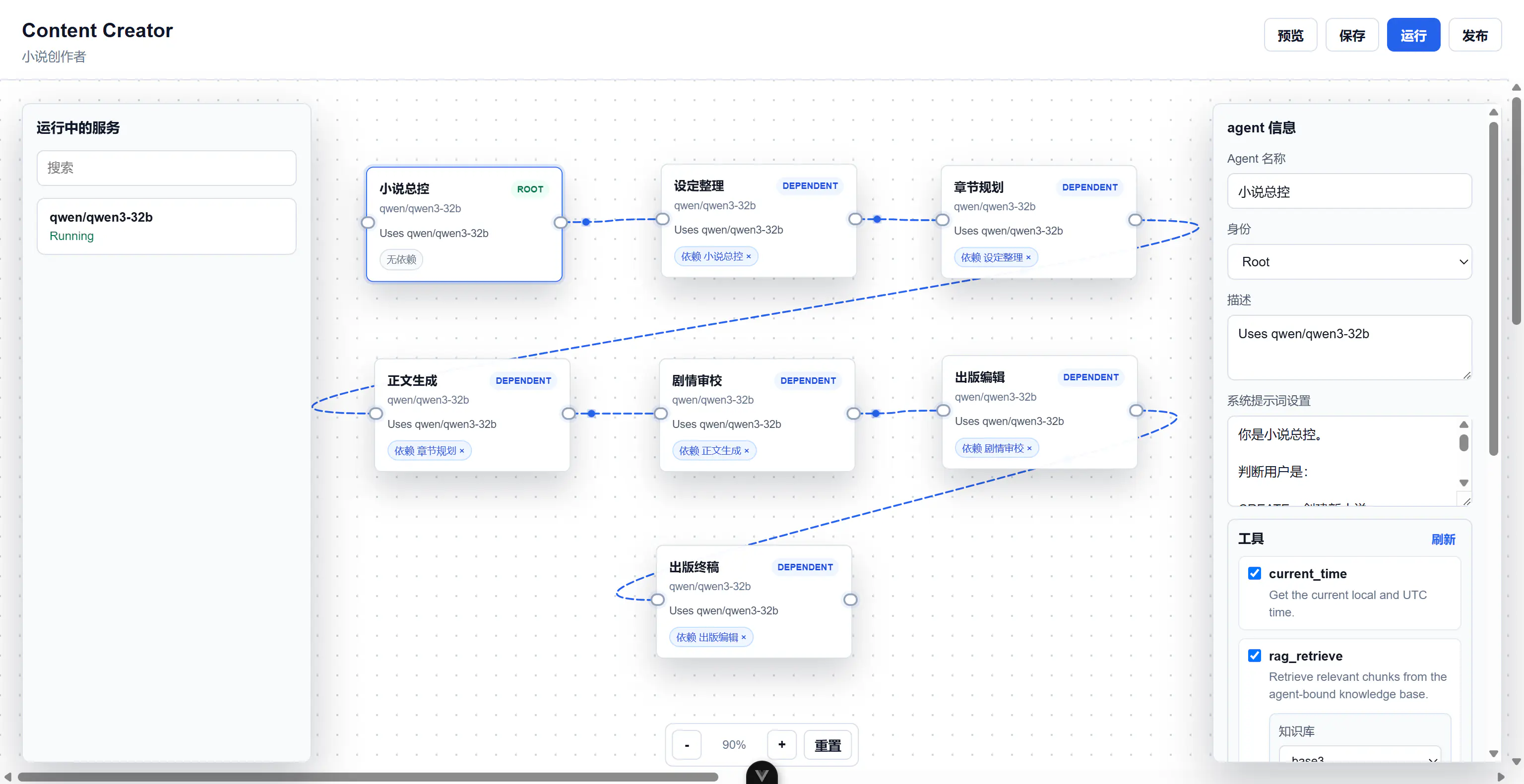Remove the 依赖 章节规划 dependency tag
The width and height of the screenshot is (1524, 784).
pos(462,451)
